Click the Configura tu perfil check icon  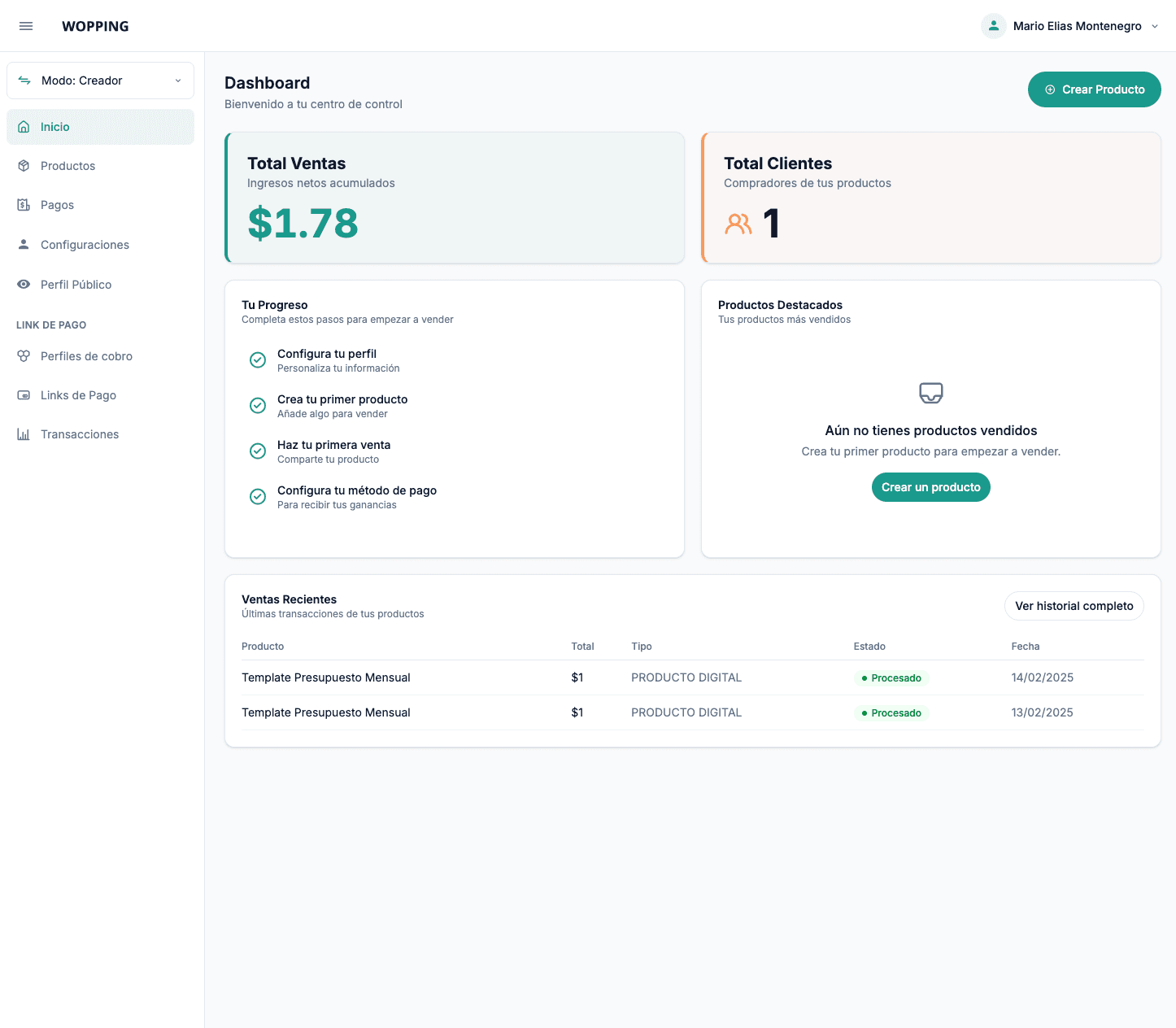click(x=258, y=360)
